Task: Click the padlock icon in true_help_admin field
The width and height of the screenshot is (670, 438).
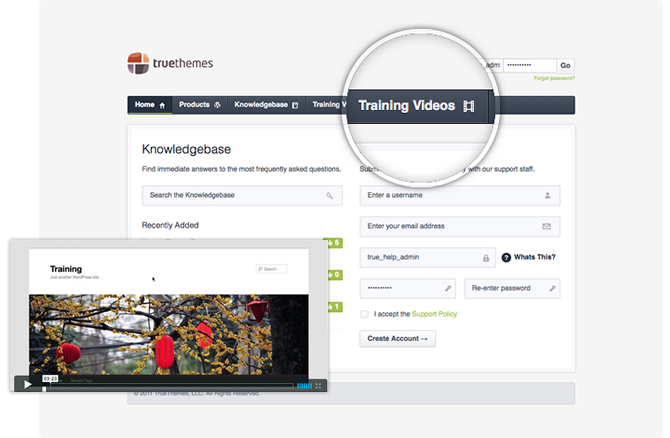Action: click(486, 258)
